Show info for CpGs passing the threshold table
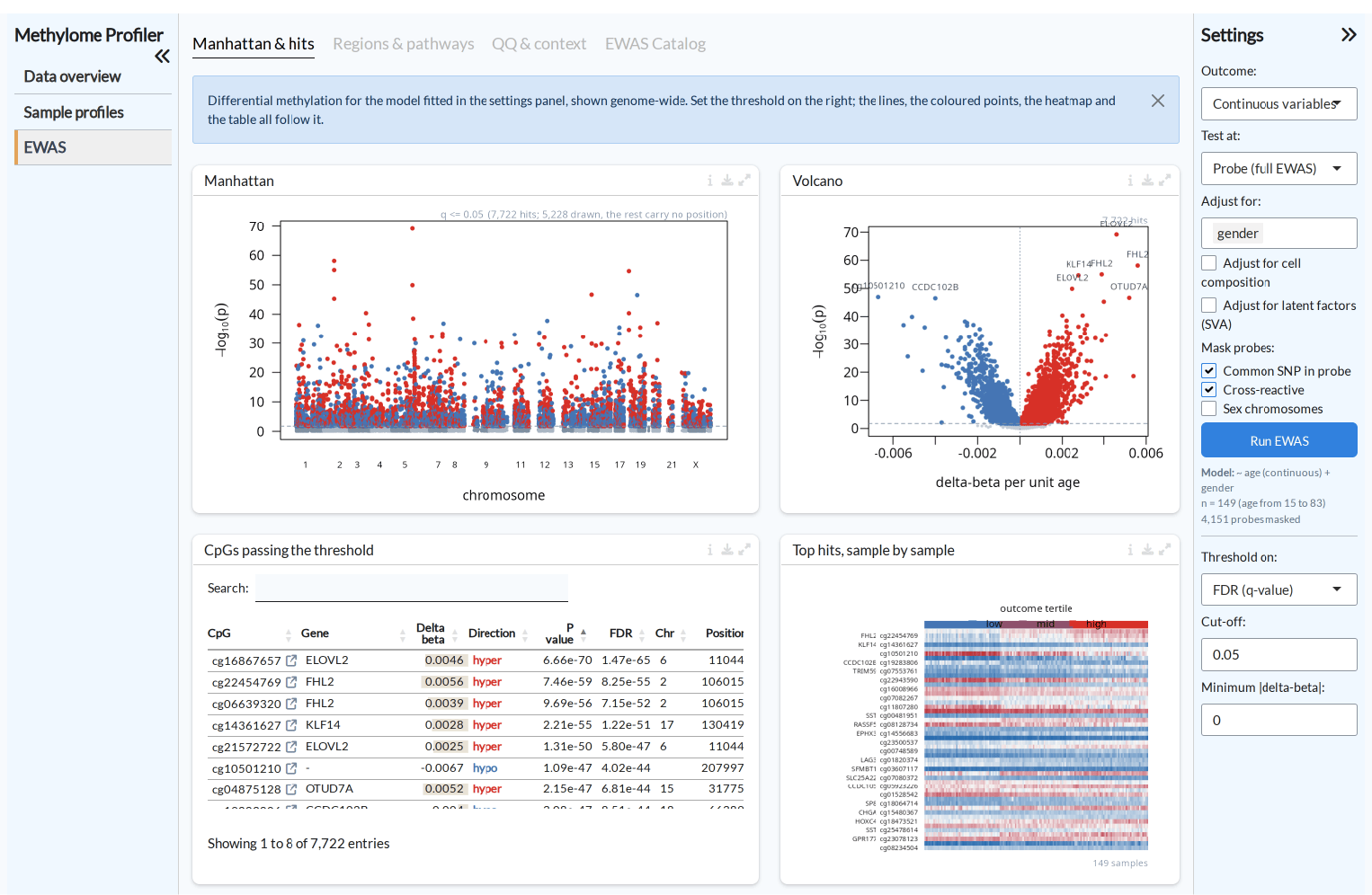 pos(709,550)
